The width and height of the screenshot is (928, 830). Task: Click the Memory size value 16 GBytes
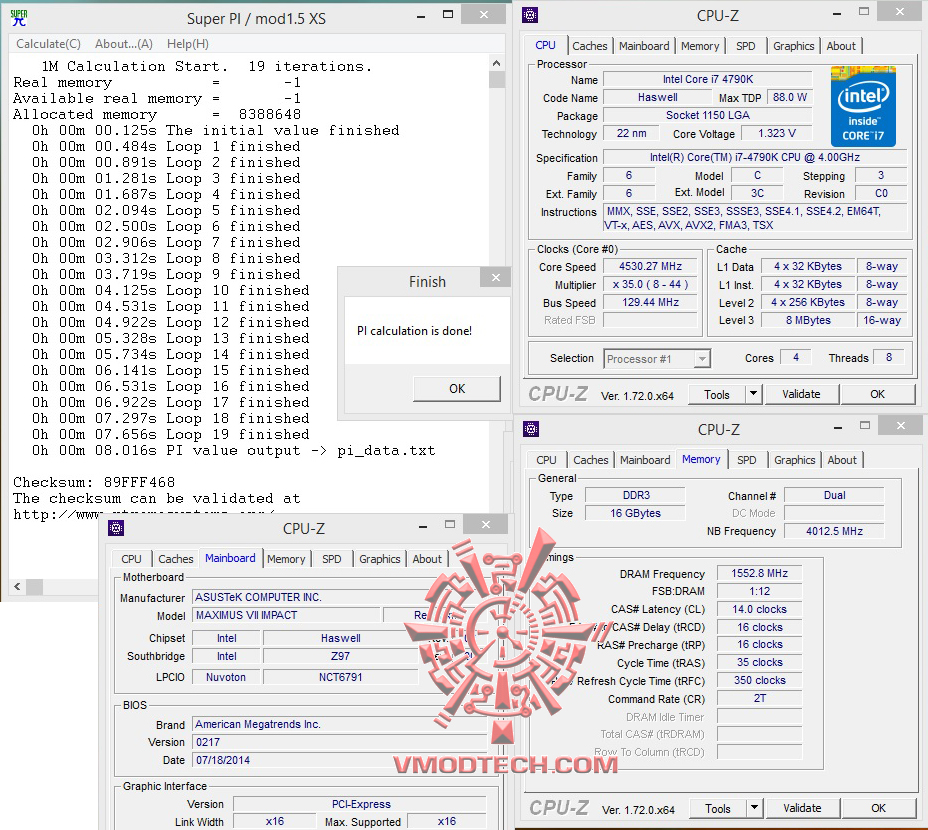635,513
